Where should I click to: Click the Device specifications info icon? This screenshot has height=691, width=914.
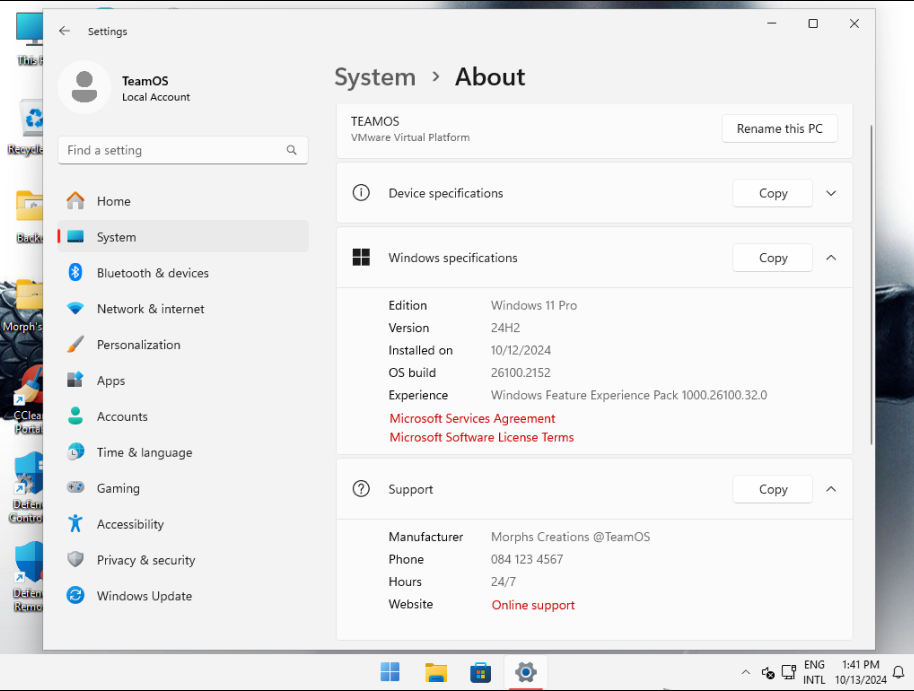pos(361,192)
